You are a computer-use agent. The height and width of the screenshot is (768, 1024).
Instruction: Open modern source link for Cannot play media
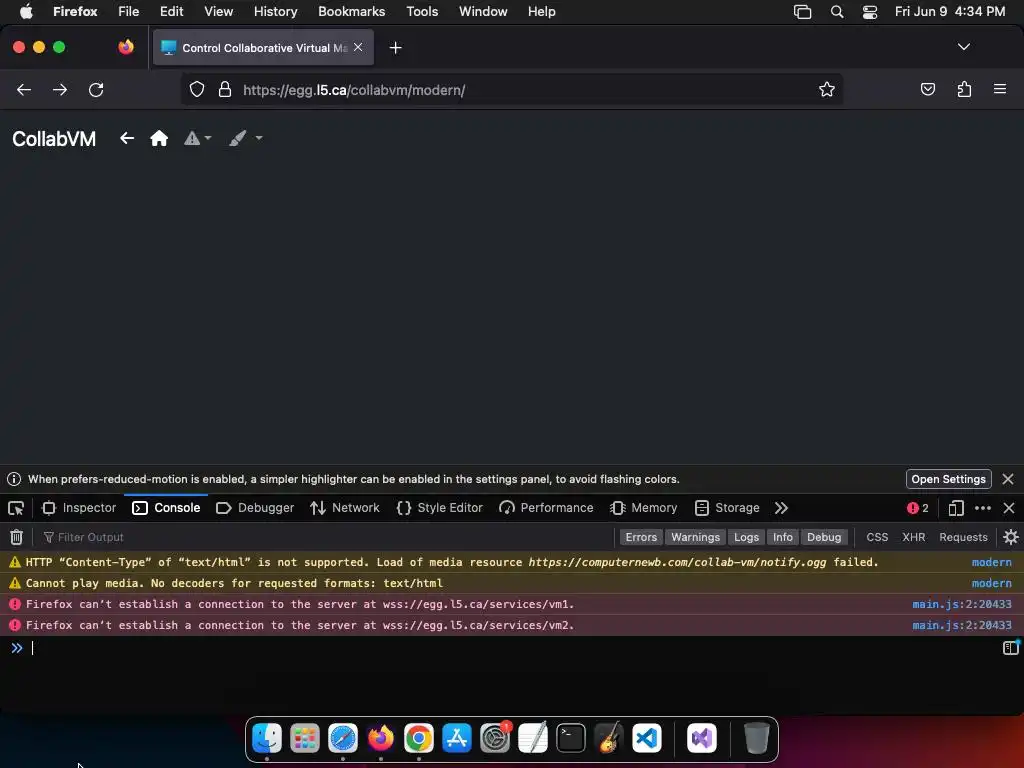991,583
